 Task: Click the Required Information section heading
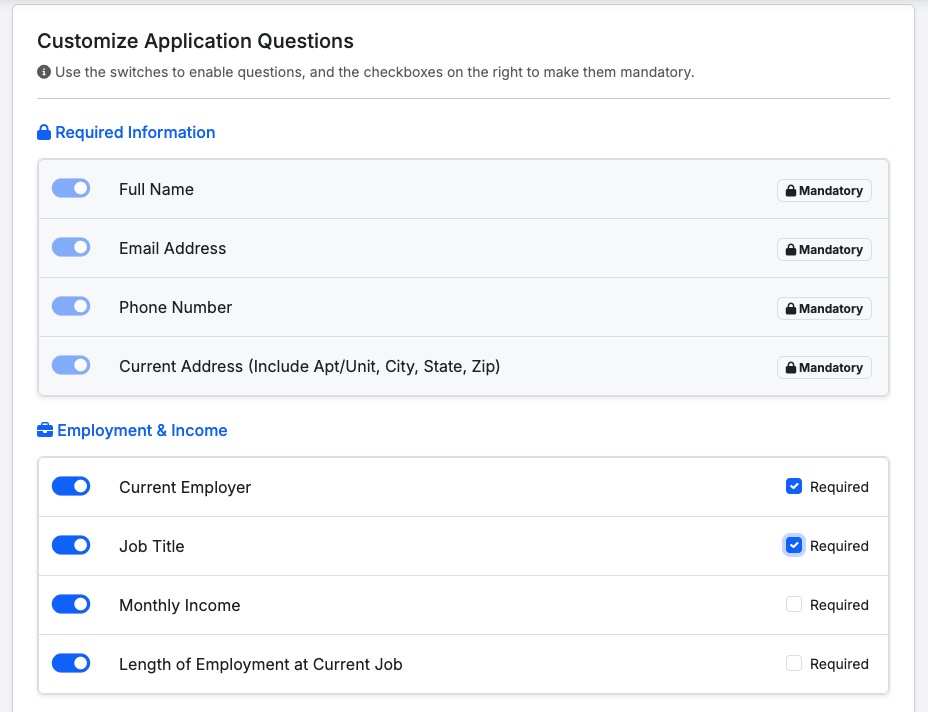[x=135, y=133]
